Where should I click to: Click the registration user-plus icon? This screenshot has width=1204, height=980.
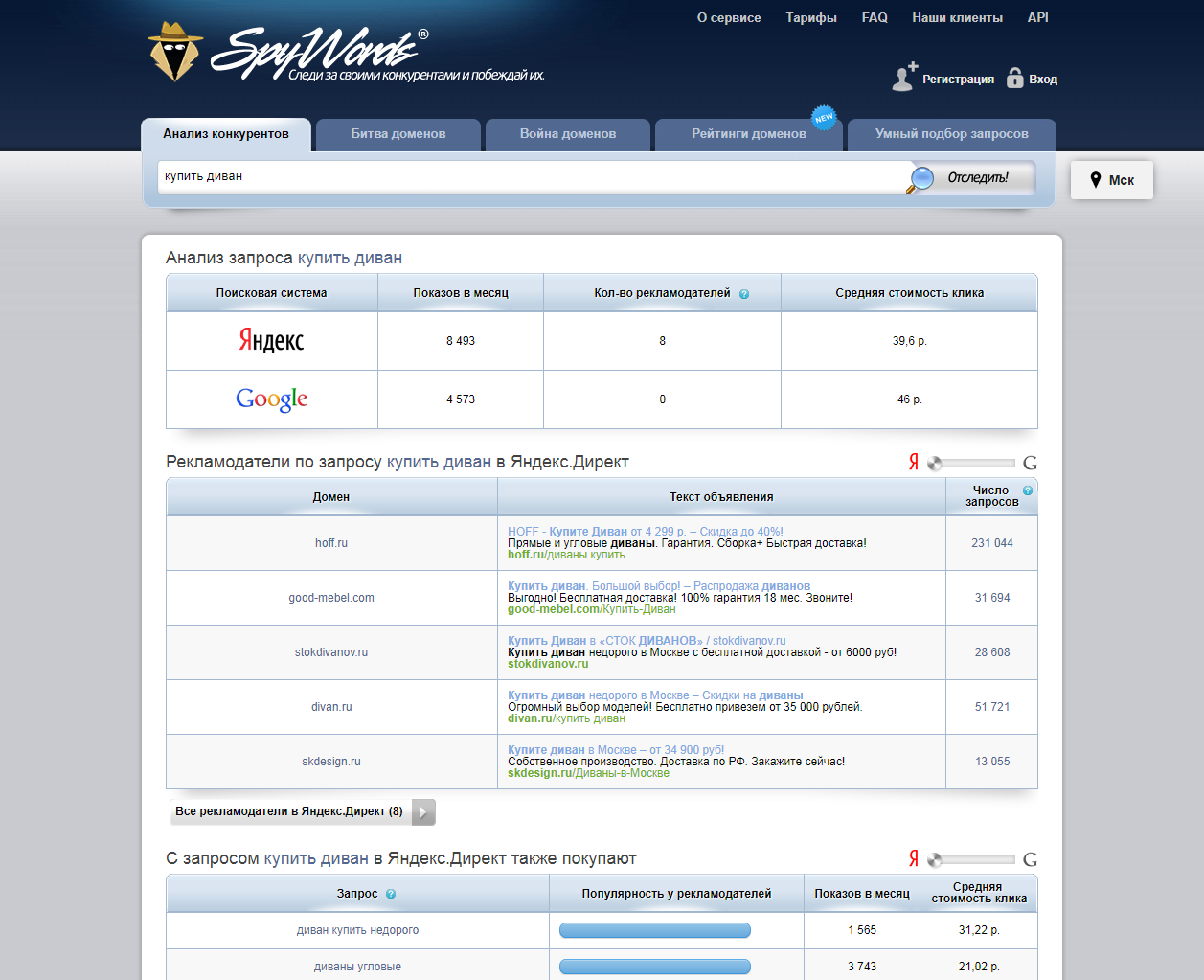tap(904, 77)
